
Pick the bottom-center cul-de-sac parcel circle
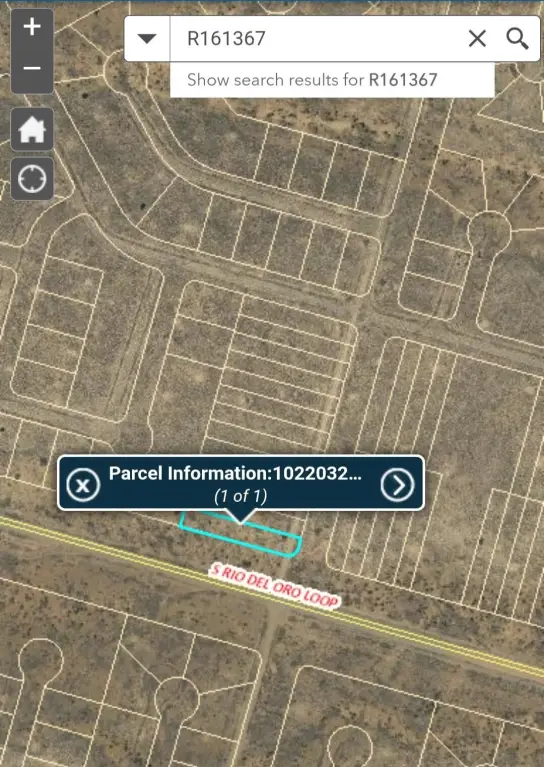[x=178, y=699]
